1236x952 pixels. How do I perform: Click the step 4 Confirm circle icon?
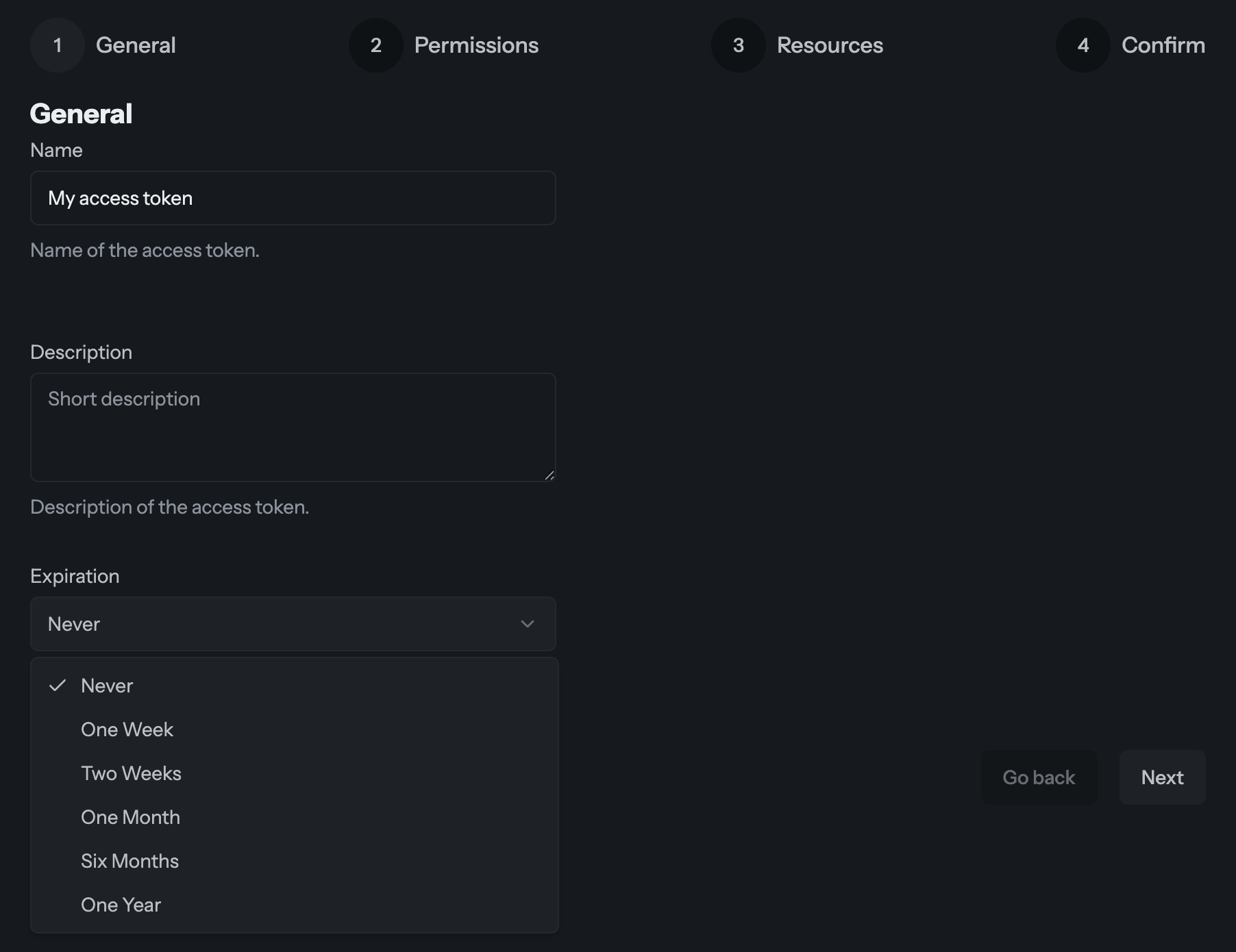(1083, 45)
